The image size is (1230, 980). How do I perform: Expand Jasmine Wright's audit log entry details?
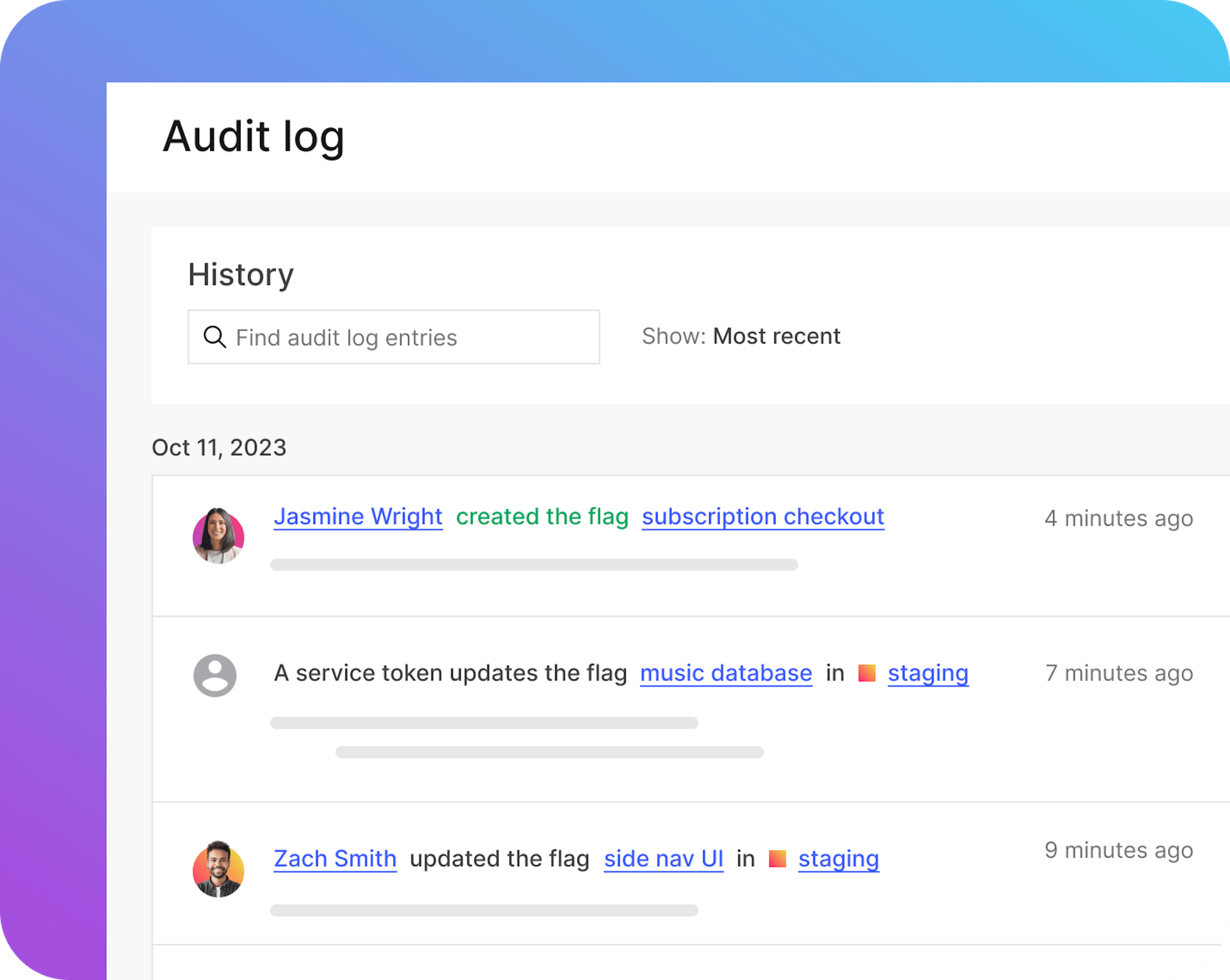tap(535, 564)
